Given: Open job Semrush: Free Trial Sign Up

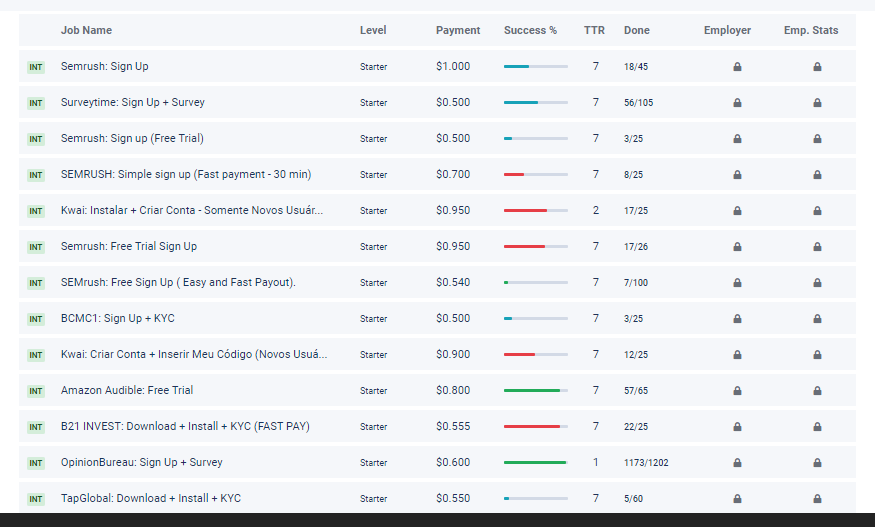Looking at the screenshot, I should 129,246.
